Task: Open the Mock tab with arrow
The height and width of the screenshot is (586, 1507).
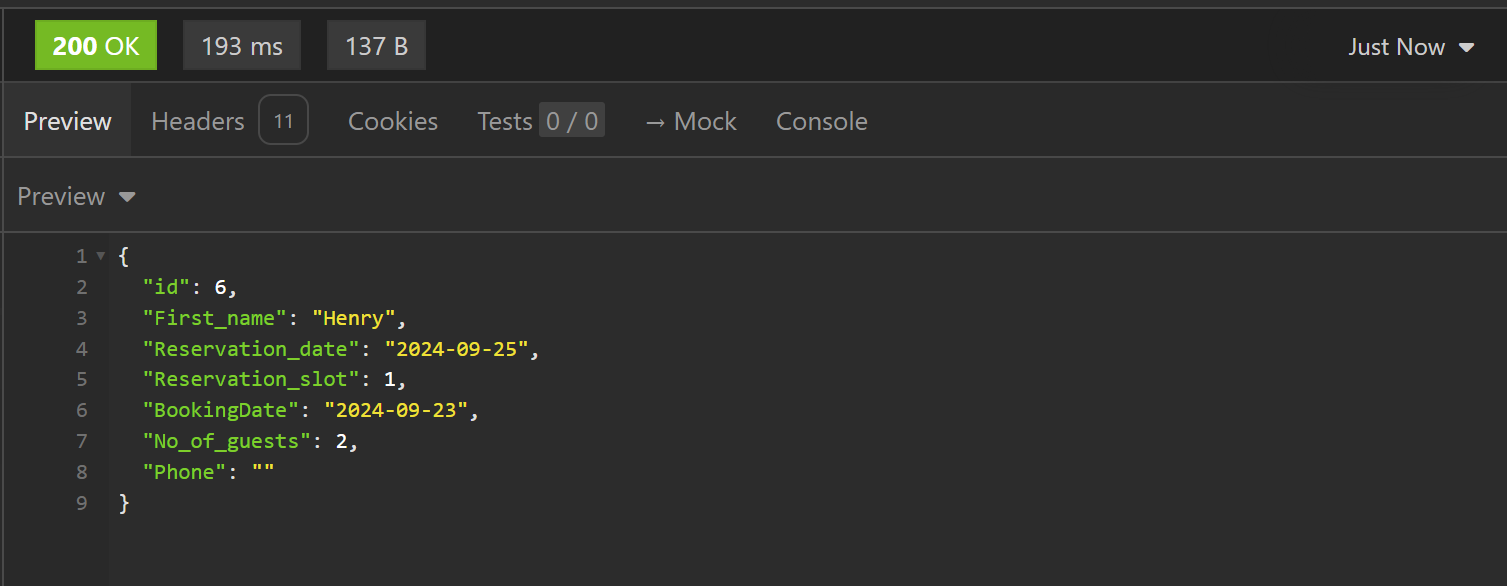Action: pos(690,121)
